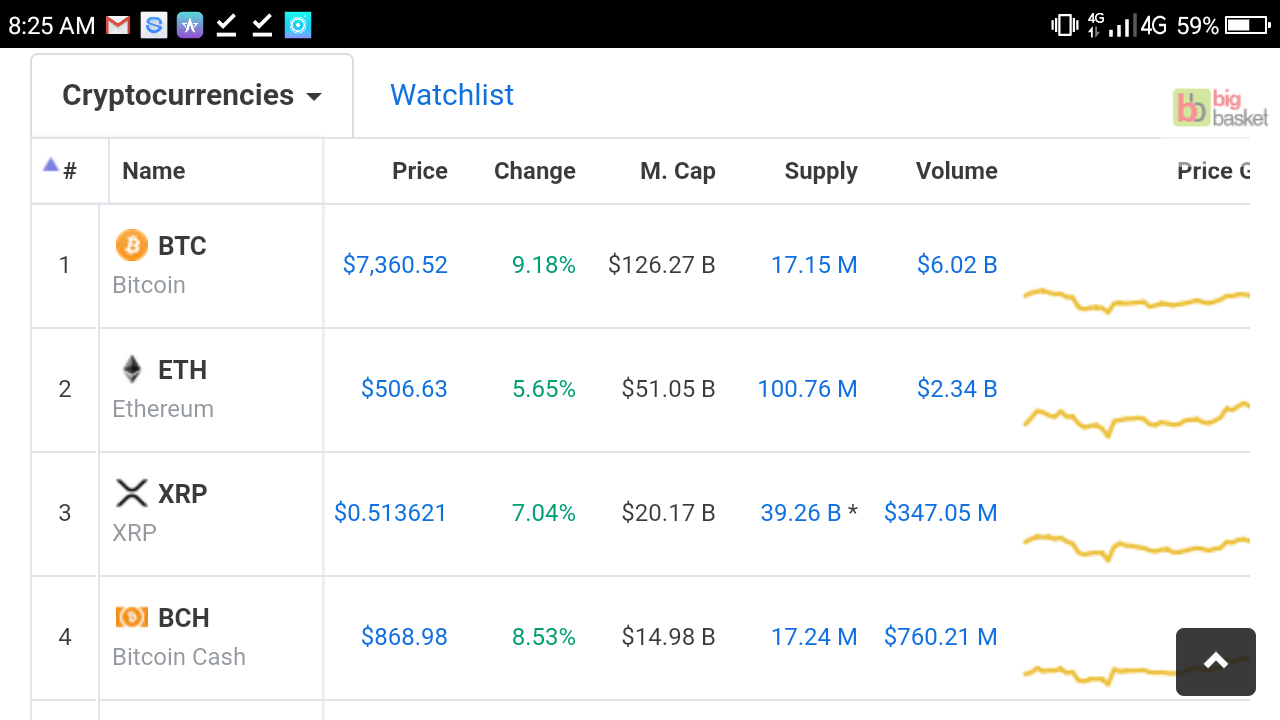Tap the Bitcoin Cash logo icon

pyautogui.click(x=131, y=617)
